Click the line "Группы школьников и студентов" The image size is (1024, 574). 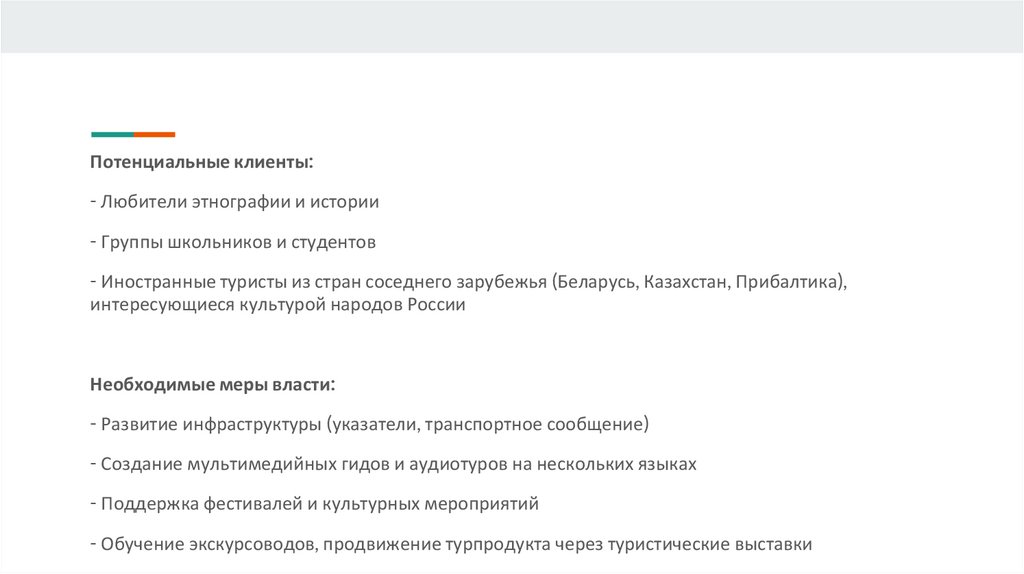tap(238, 242)
